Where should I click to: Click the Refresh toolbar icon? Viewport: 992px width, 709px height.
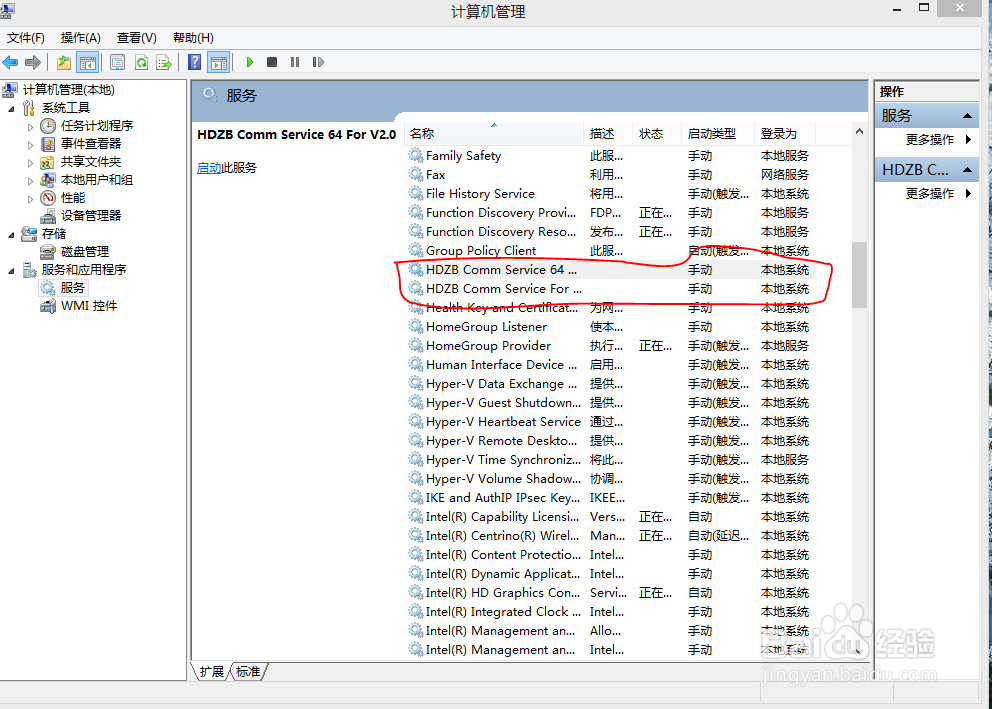(141, 62)
